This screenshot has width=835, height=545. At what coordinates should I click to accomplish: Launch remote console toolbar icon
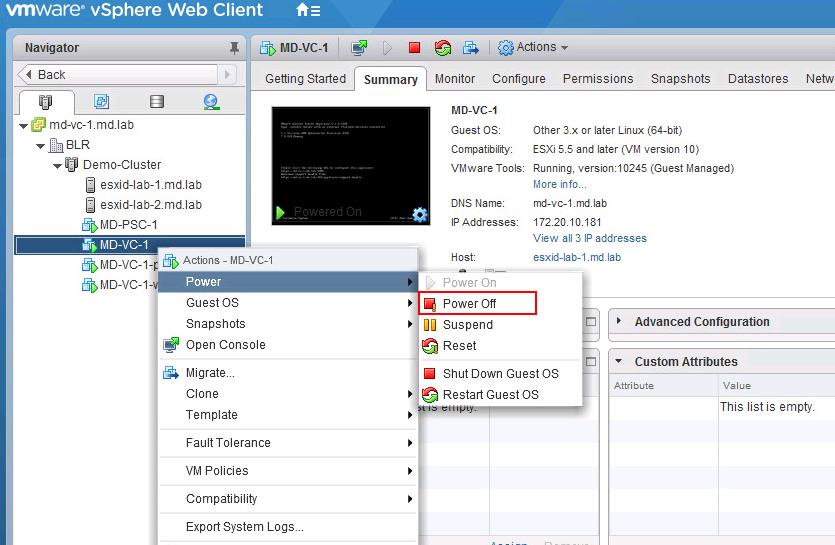pos(359,48)
